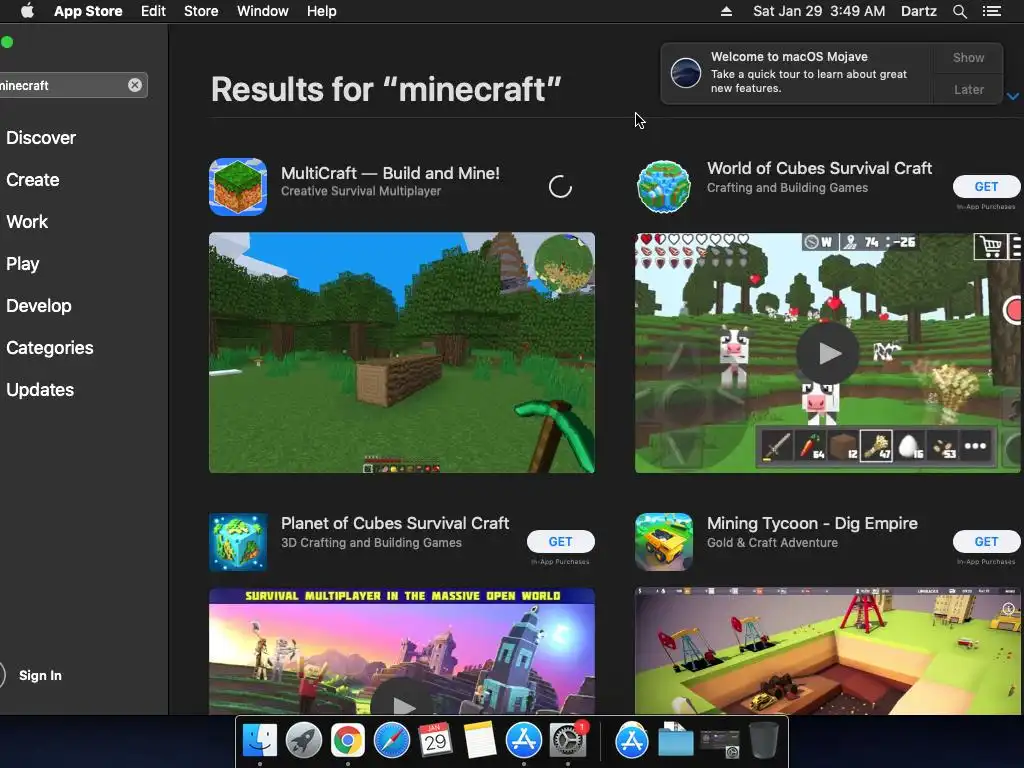Screen dimensions: 1024x768
Task: Open the Trash in the dock
Action: pyautogui.click(x=763, y=741)
